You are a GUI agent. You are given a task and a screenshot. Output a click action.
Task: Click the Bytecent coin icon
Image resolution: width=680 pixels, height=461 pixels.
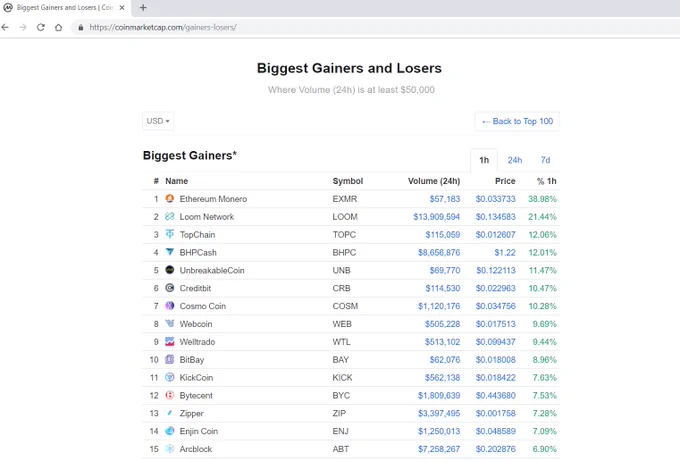(170, 395)
